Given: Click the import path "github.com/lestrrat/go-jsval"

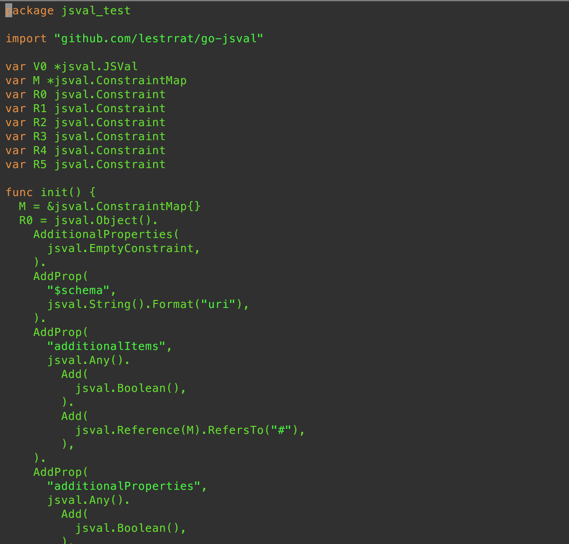Looking at the screenshot, I should click(159, 38).
